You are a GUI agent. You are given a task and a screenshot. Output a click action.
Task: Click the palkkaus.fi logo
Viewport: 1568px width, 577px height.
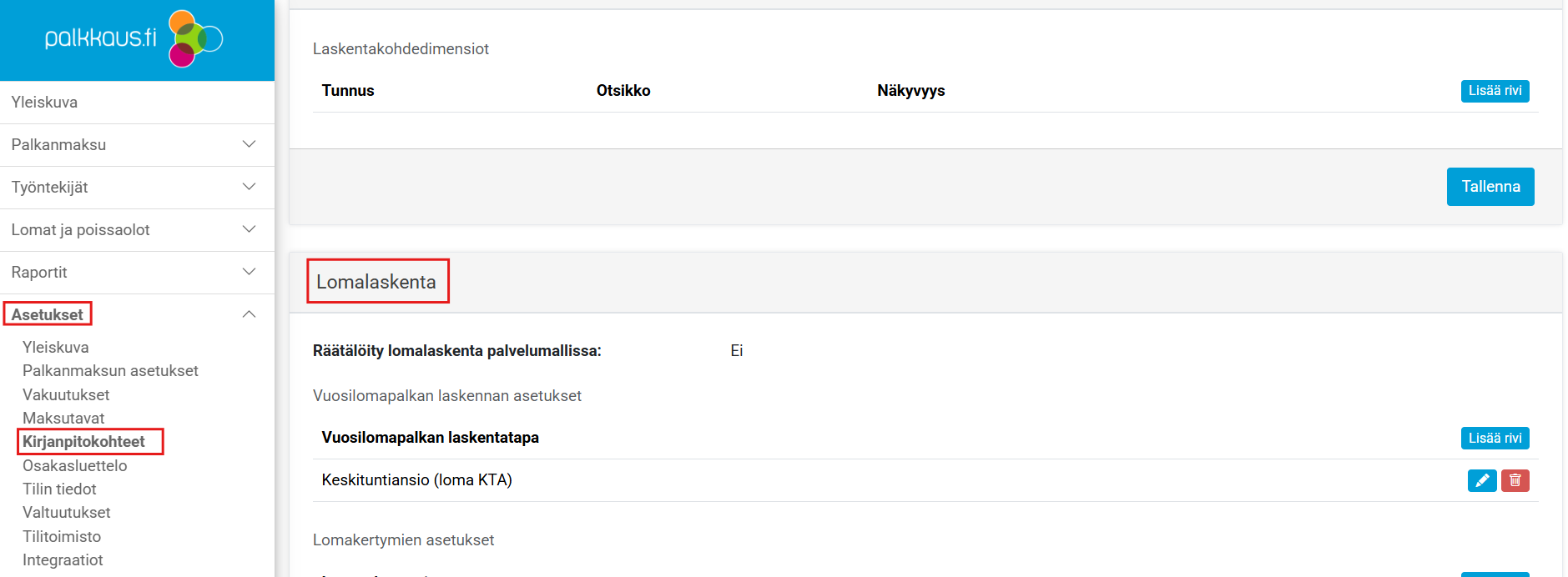coord(134,38)
